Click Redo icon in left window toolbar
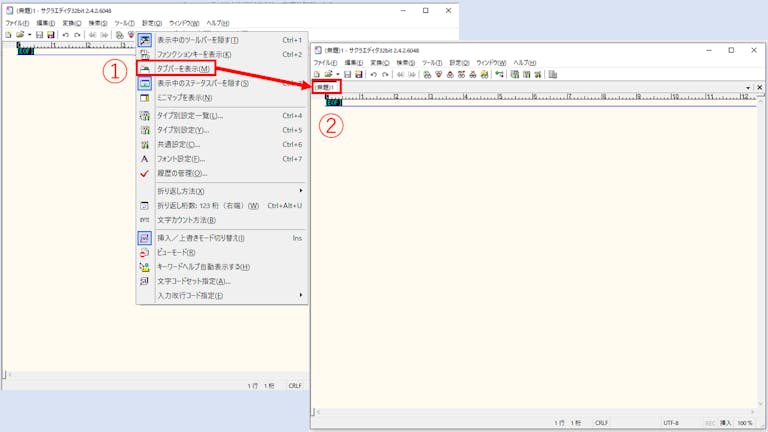The image size is (768, 432). (77, 35)
